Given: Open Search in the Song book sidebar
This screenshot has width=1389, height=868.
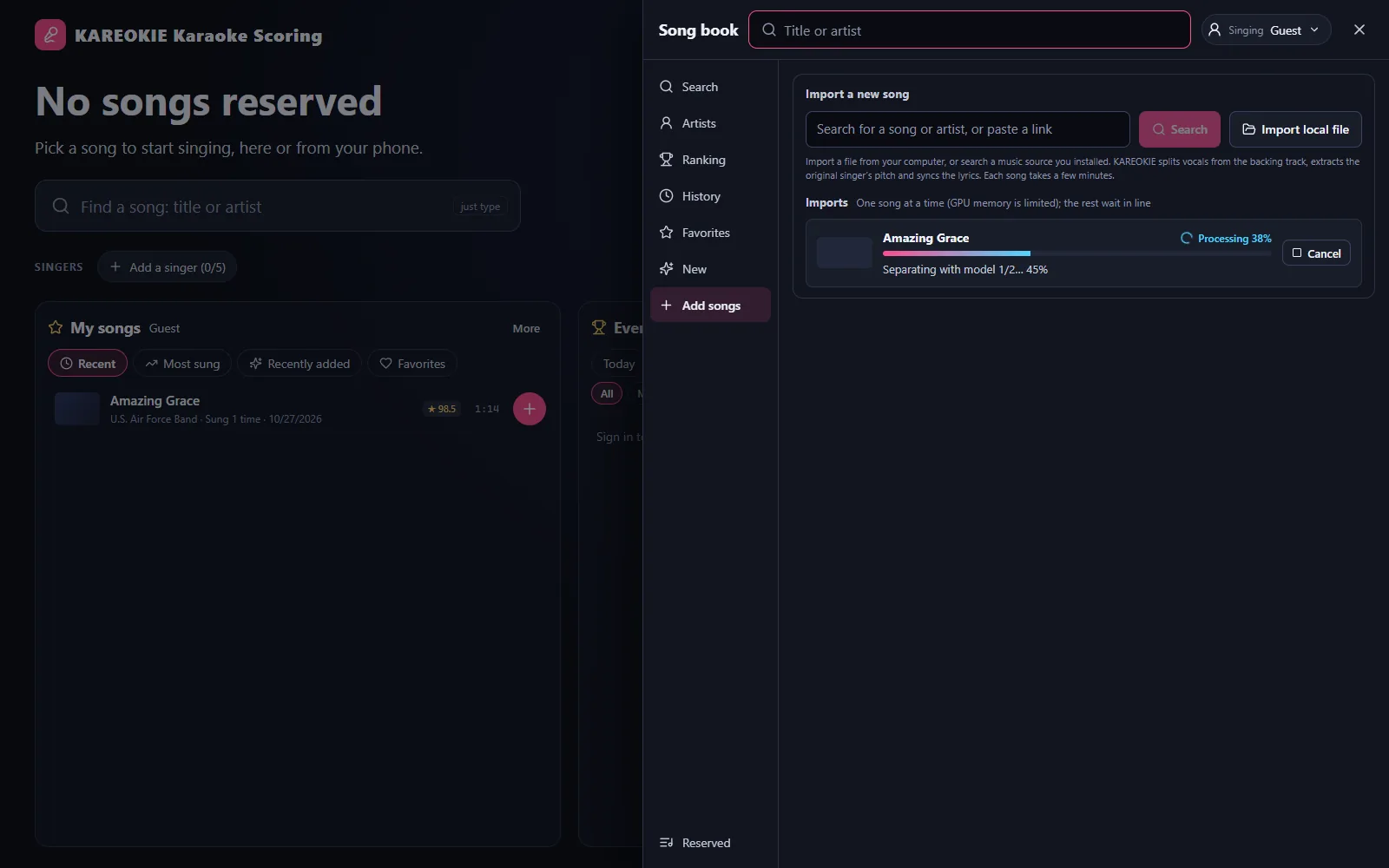Looking at the screenshot, I should 710,87.
